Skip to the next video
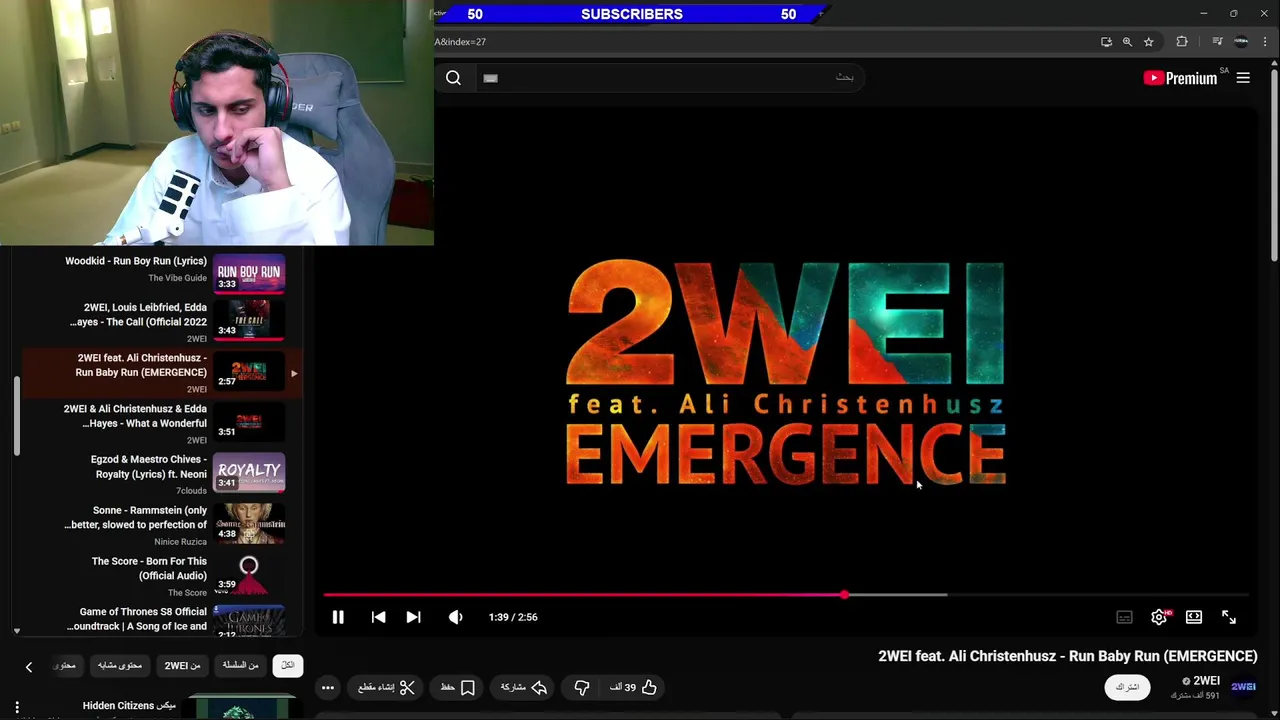The width and height of the screenshot is (1280, 720). pos(413,617)
